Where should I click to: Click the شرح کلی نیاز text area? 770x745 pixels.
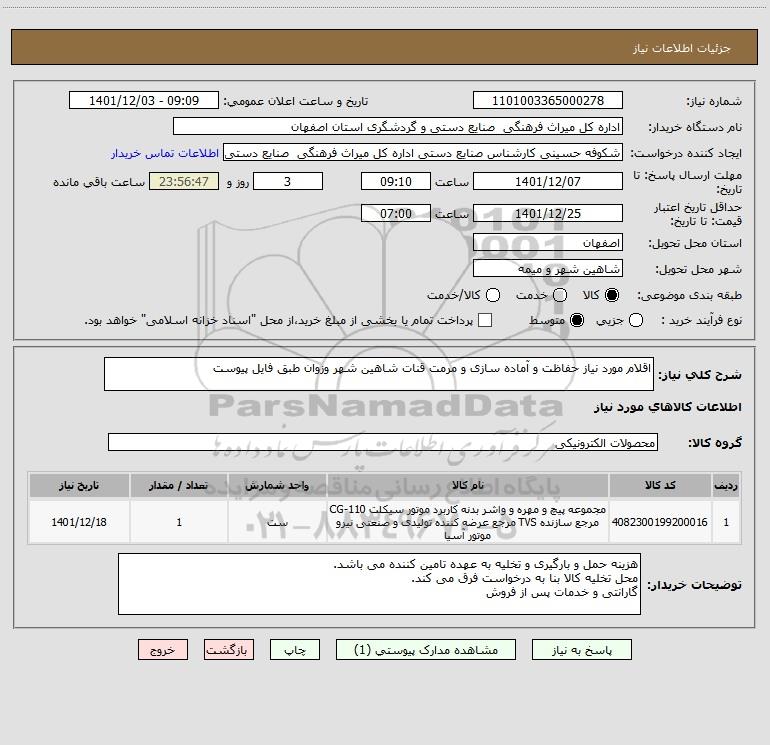click(379, 374)
